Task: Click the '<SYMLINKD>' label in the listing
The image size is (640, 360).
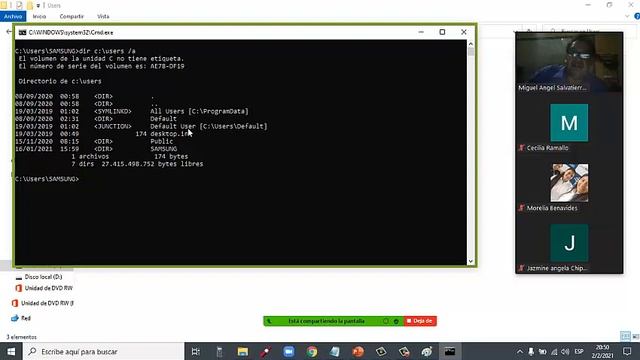Action: coord(113,111)
